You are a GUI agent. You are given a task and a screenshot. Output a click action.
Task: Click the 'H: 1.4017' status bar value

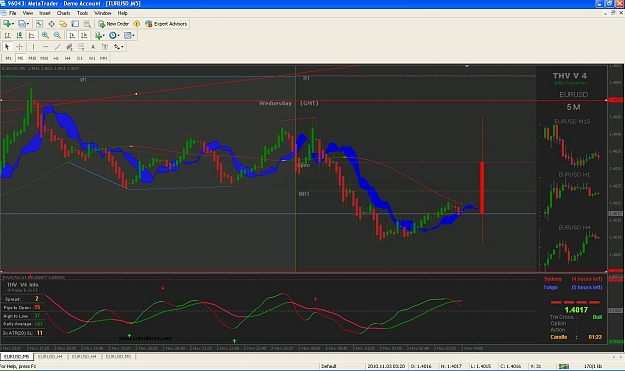point(451,366)
